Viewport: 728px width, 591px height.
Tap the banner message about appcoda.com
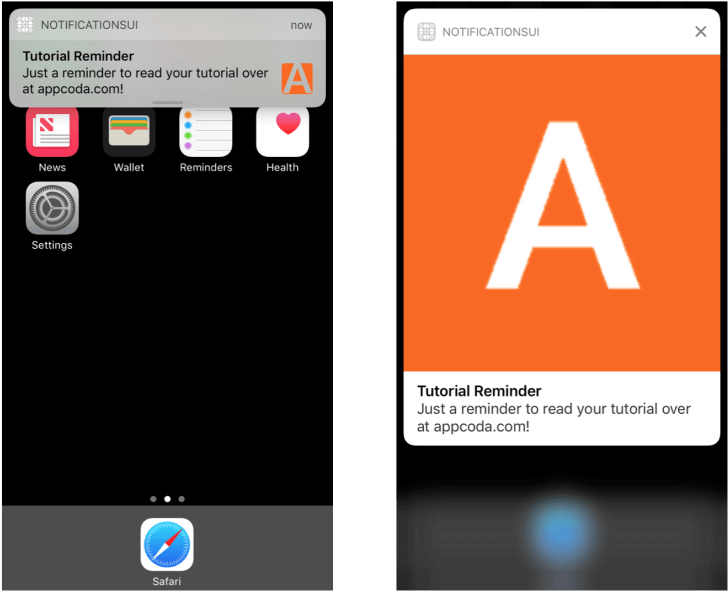pyautogui.click(x=145, y=81)
